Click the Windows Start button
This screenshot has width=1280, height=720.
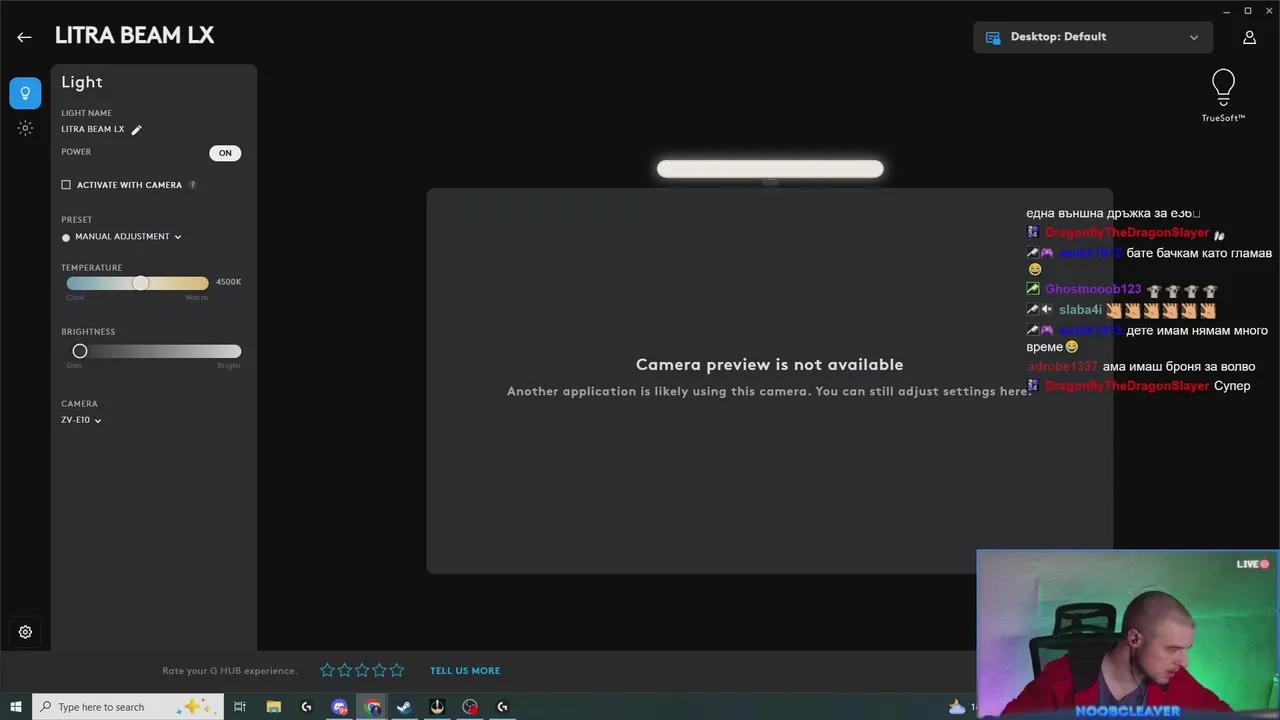(x=16, y=707)
